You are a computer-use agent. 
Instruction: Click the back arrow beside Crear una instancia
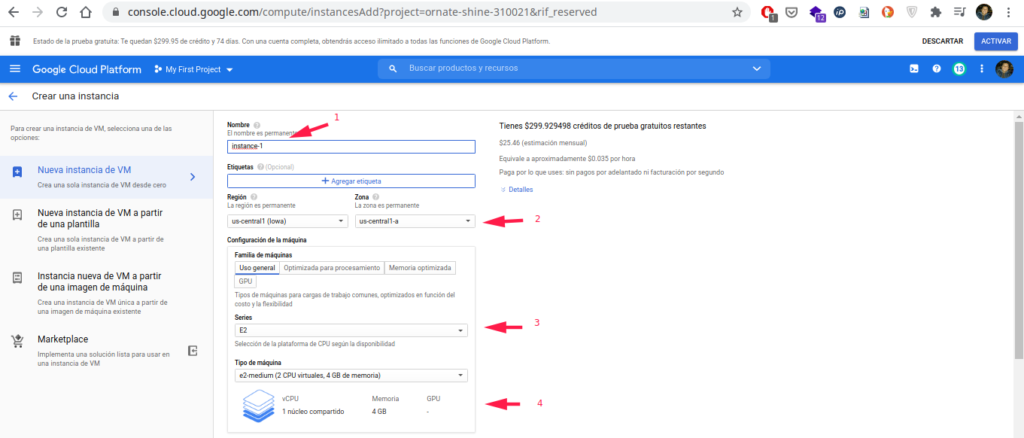[13, 96]
